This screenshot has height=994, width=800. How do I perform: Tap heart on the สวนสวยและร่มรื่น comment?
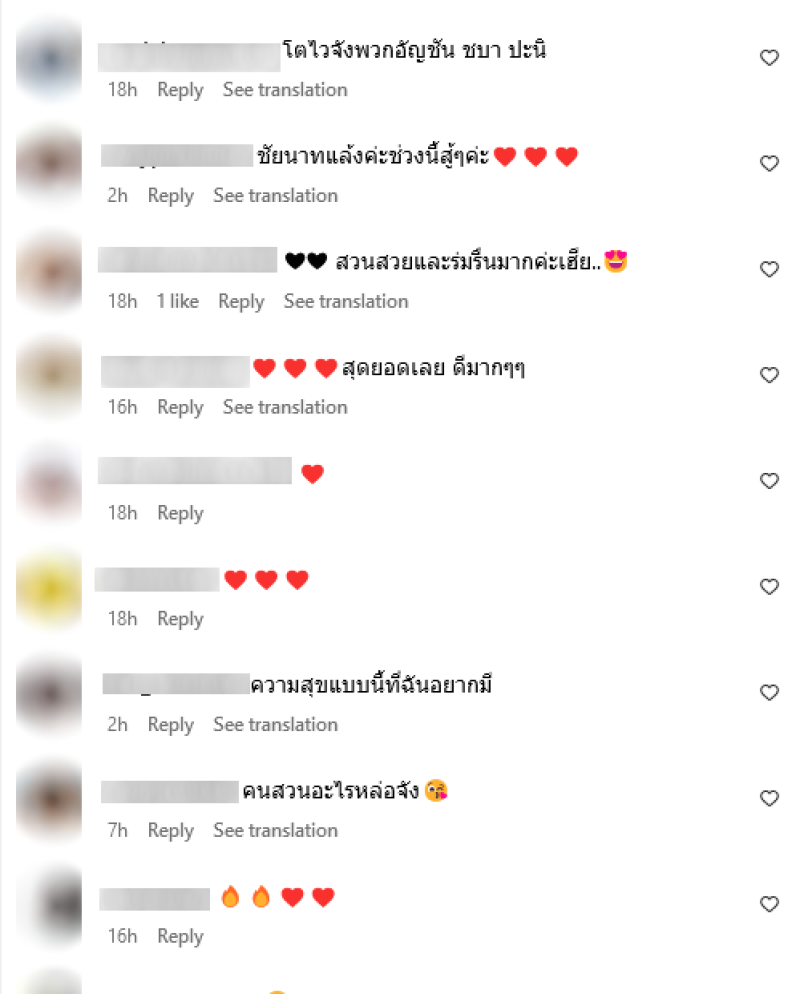(769, 269)
